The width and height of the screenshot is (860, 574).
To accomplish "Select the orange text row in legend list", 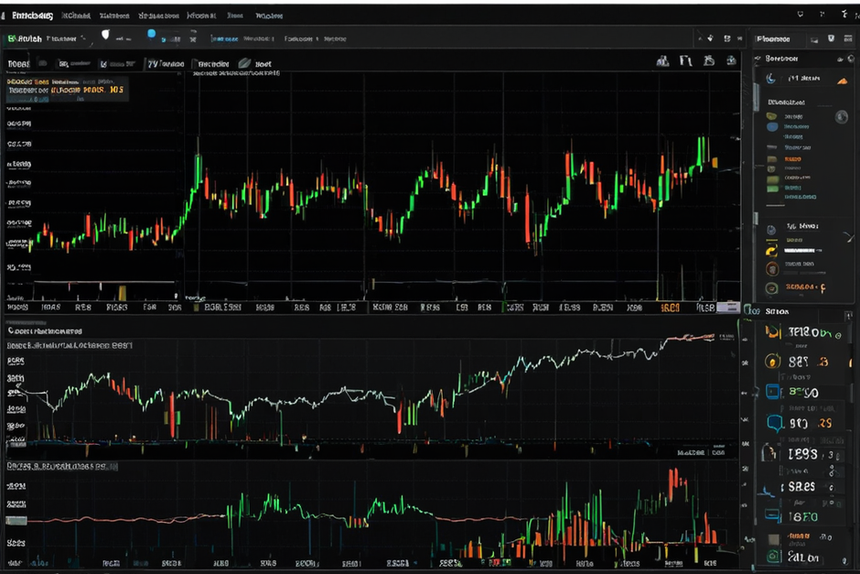I will point(793,158).
